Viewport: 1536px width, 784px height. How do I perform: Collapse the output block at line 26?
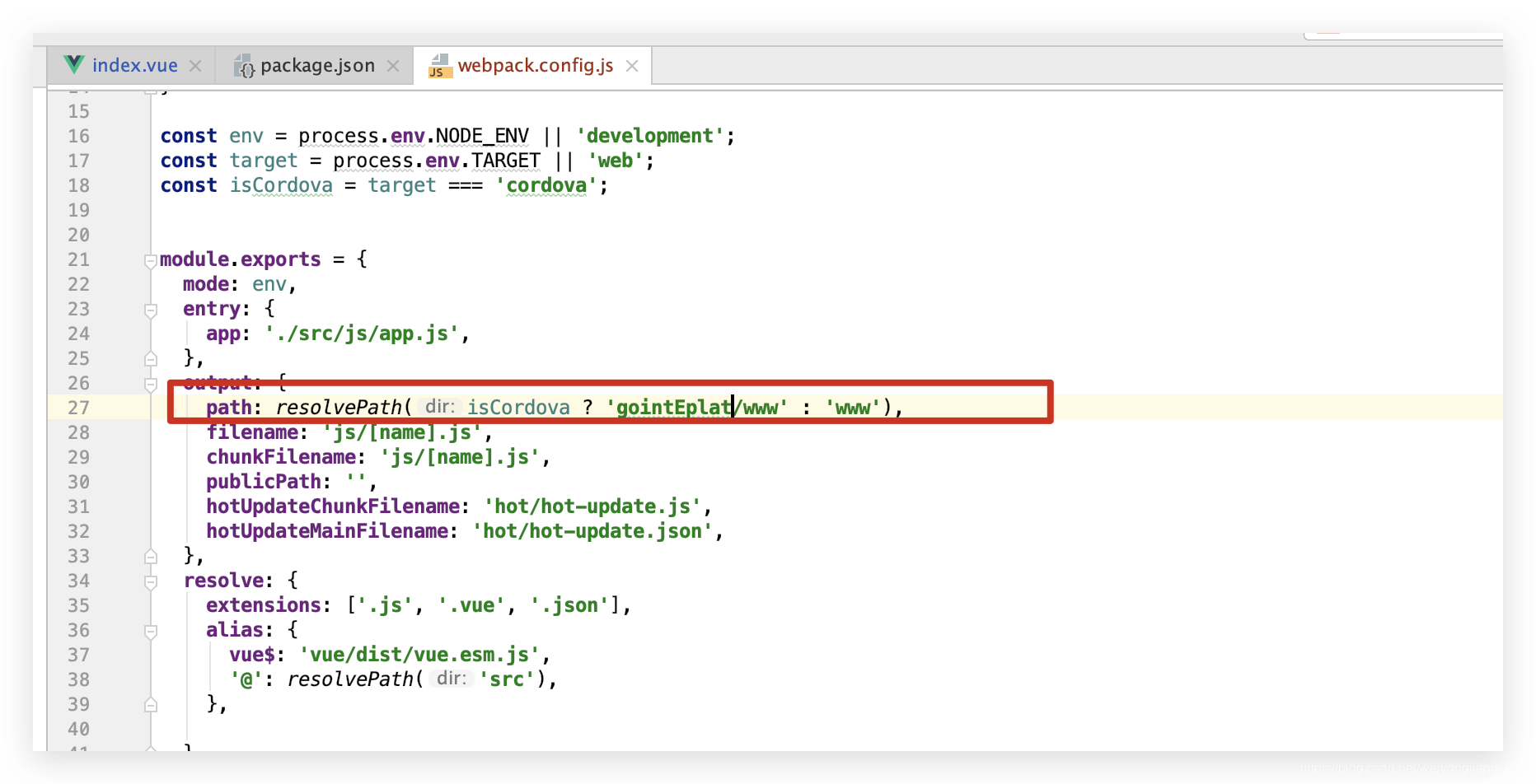tap(151, 385)
